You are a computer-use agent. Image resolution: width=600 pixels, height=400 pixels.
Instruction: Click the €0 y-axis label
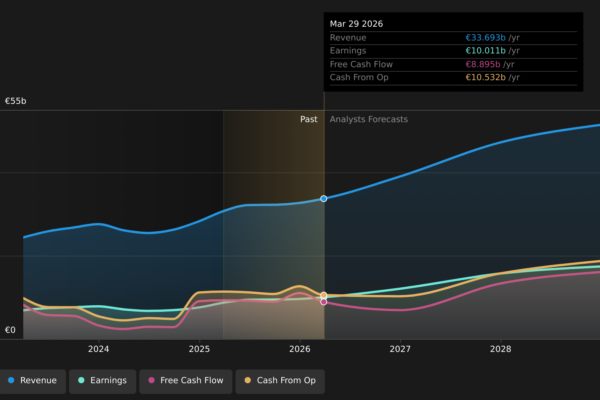(x=10, y=330)
